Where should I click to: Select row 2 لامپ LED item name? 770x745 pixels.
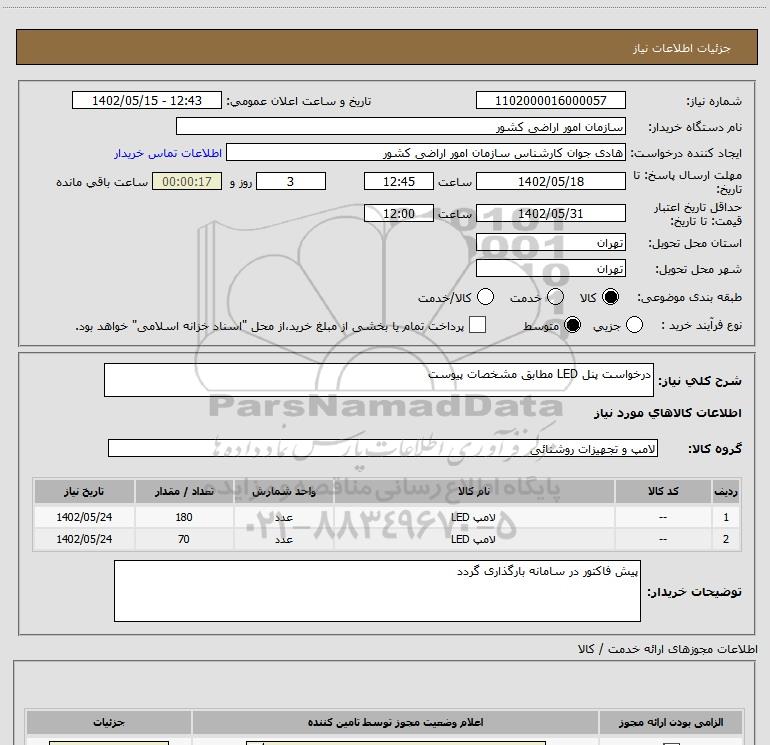click(x=473, y=539)
